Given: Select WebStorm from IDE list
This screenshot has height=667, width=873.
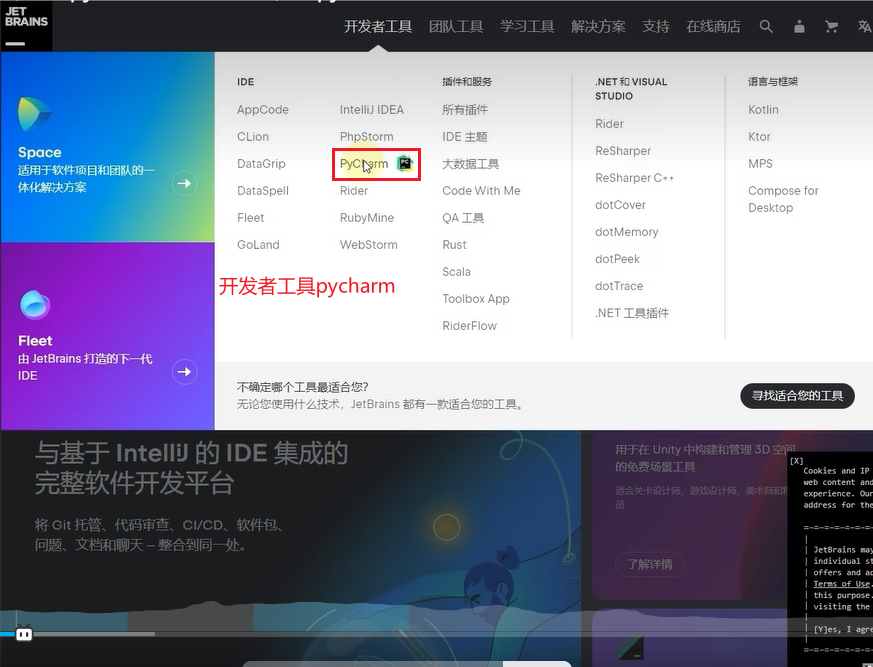Looking at the screenshot, I should coord(369,244).
